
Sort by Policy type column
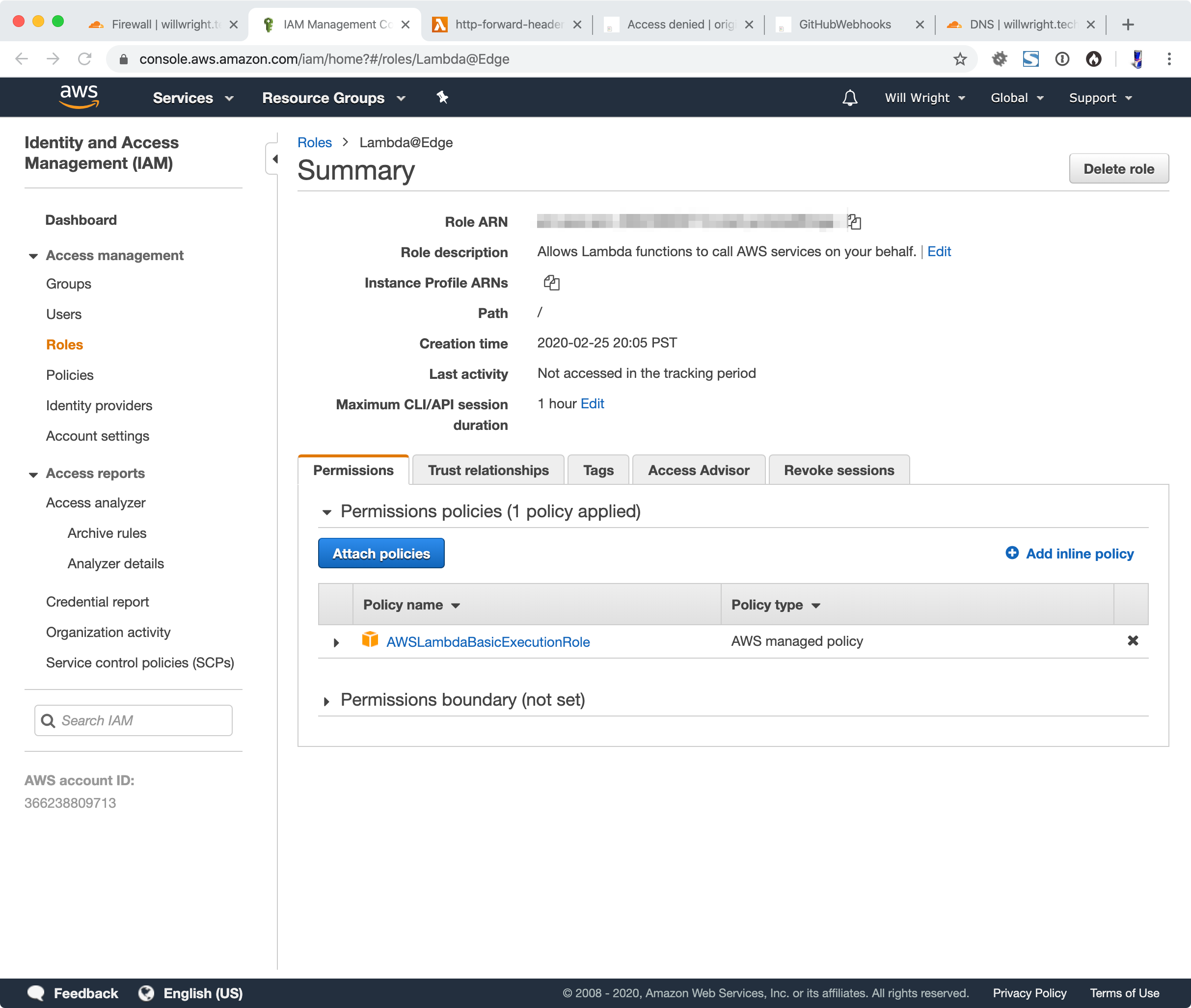coord(776,605)
